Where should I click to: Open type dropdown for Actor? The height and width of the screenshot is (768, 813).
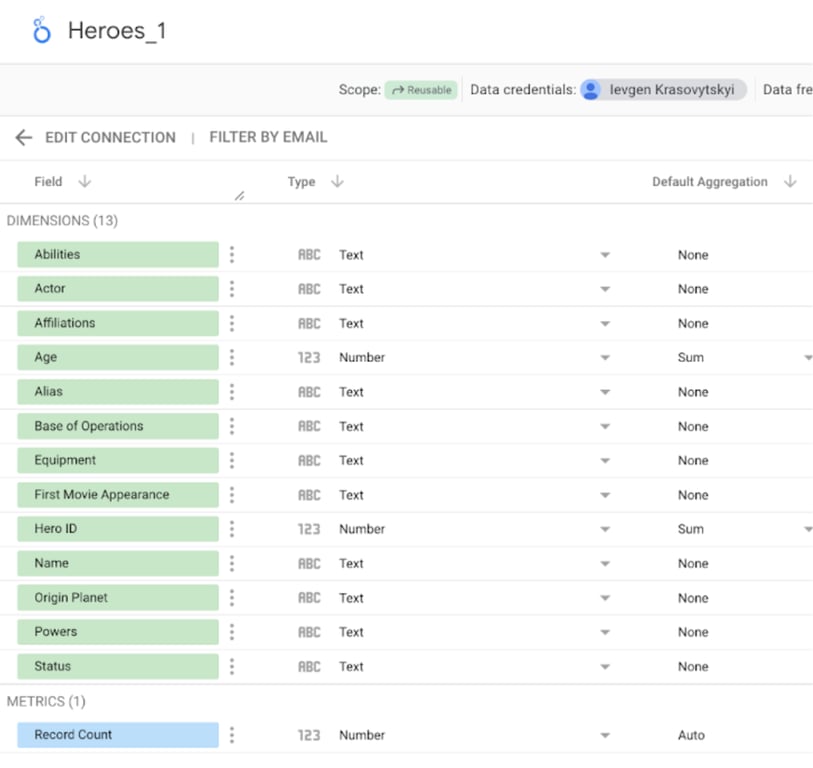605,289
